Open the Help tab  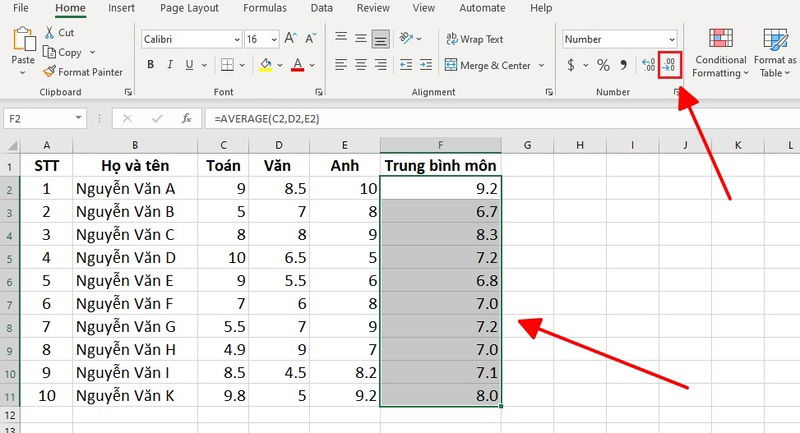click(541, 8)
